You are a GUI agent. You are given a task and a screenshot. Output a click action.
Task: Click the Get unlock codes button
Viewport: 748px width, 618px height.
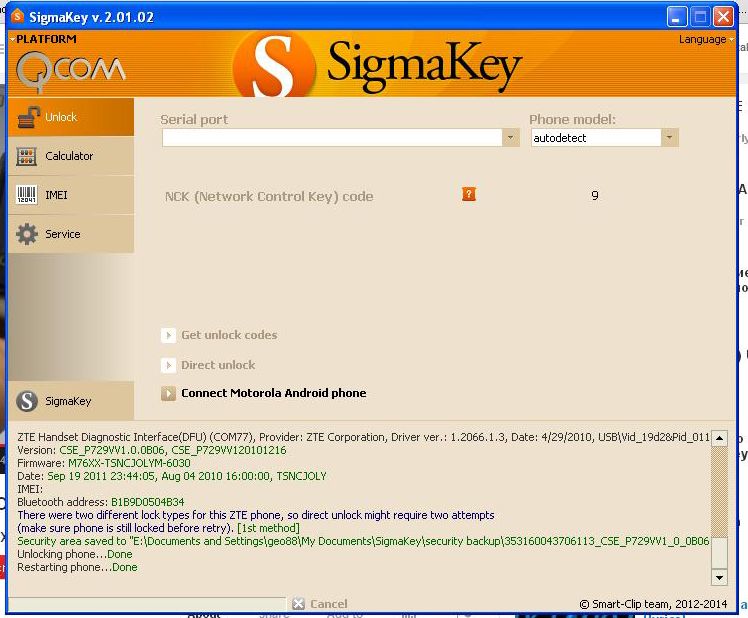(x=229, y=335)
